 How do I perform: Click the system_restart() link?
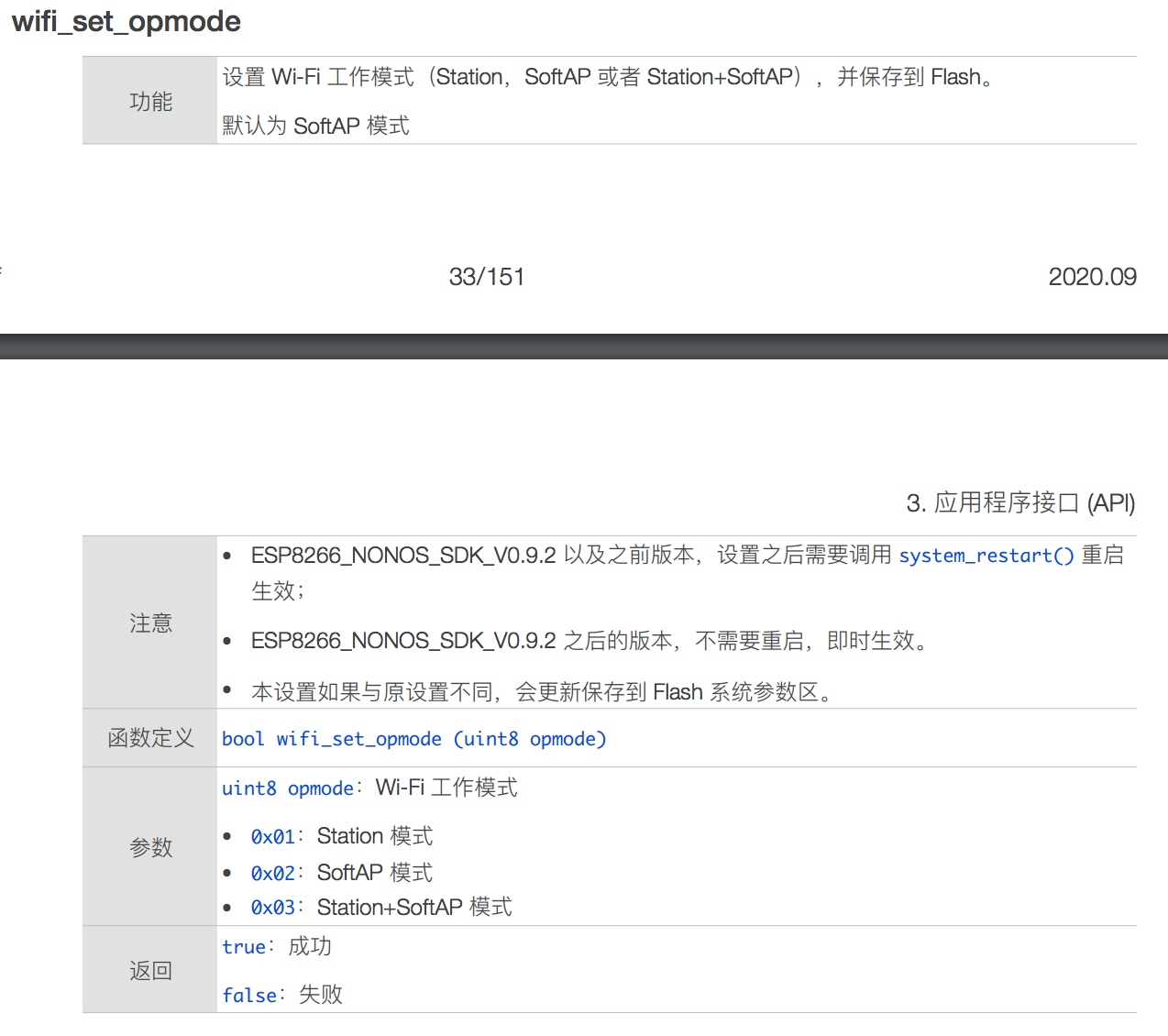click(x=986, y=556)
